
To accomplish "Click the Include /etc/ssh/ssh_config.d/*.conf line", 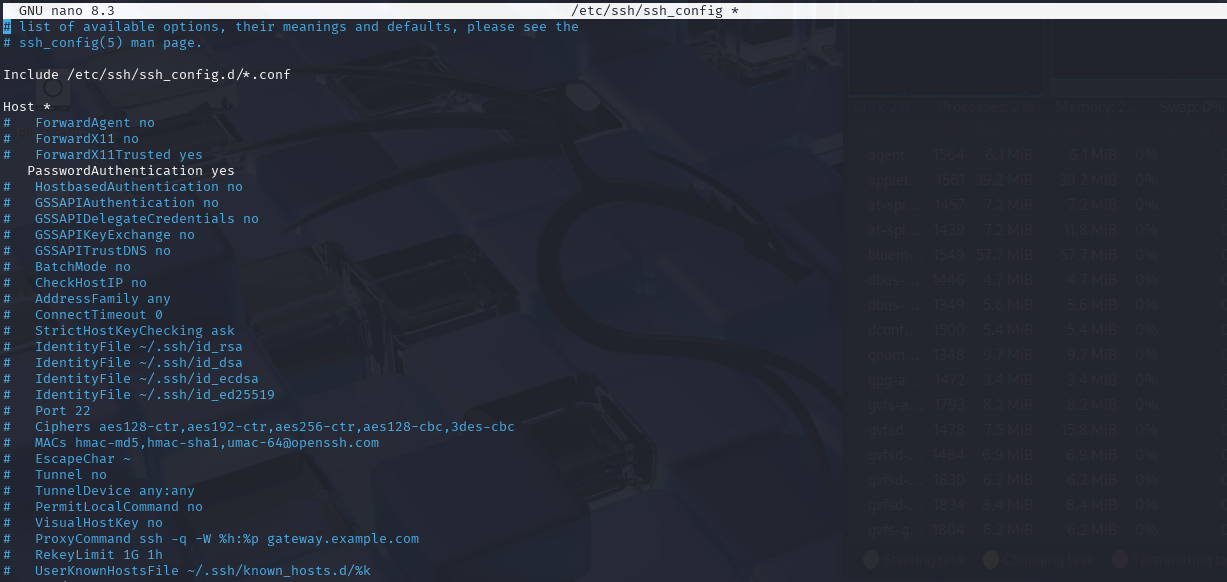I will [x=147, y=75].
